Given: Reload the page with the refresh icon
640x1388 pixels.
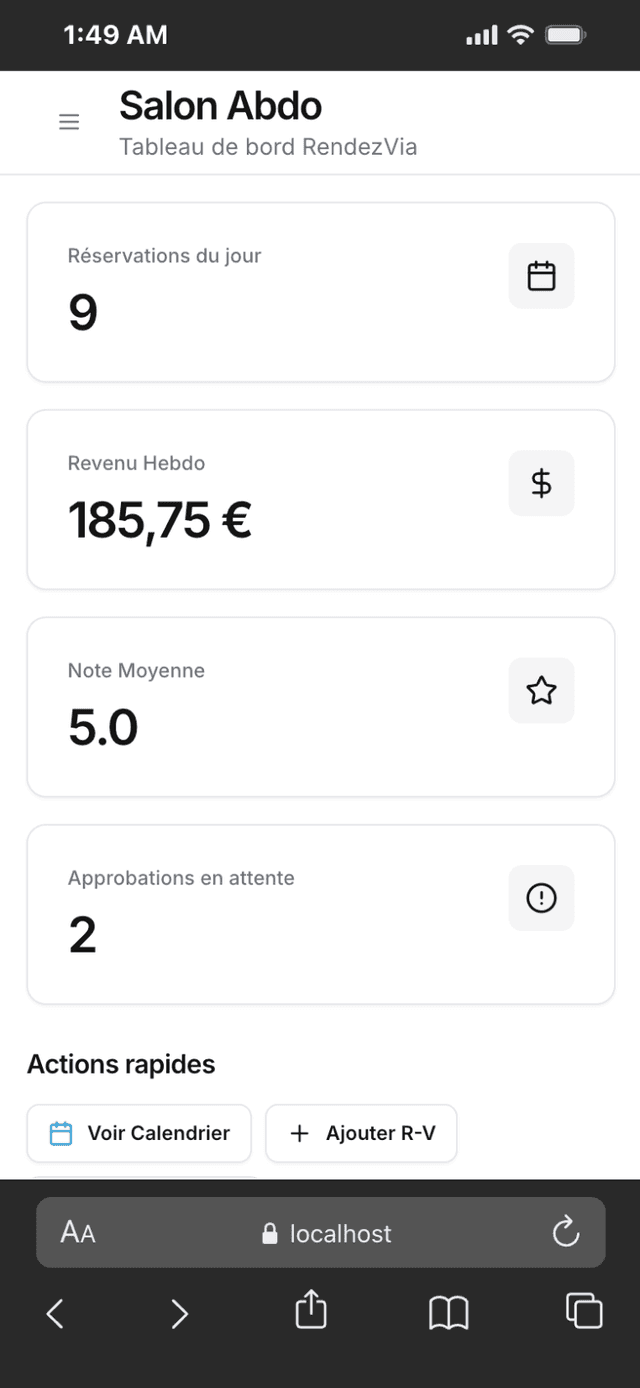Looking at the screenshot, I should [x=566, y=1231].
